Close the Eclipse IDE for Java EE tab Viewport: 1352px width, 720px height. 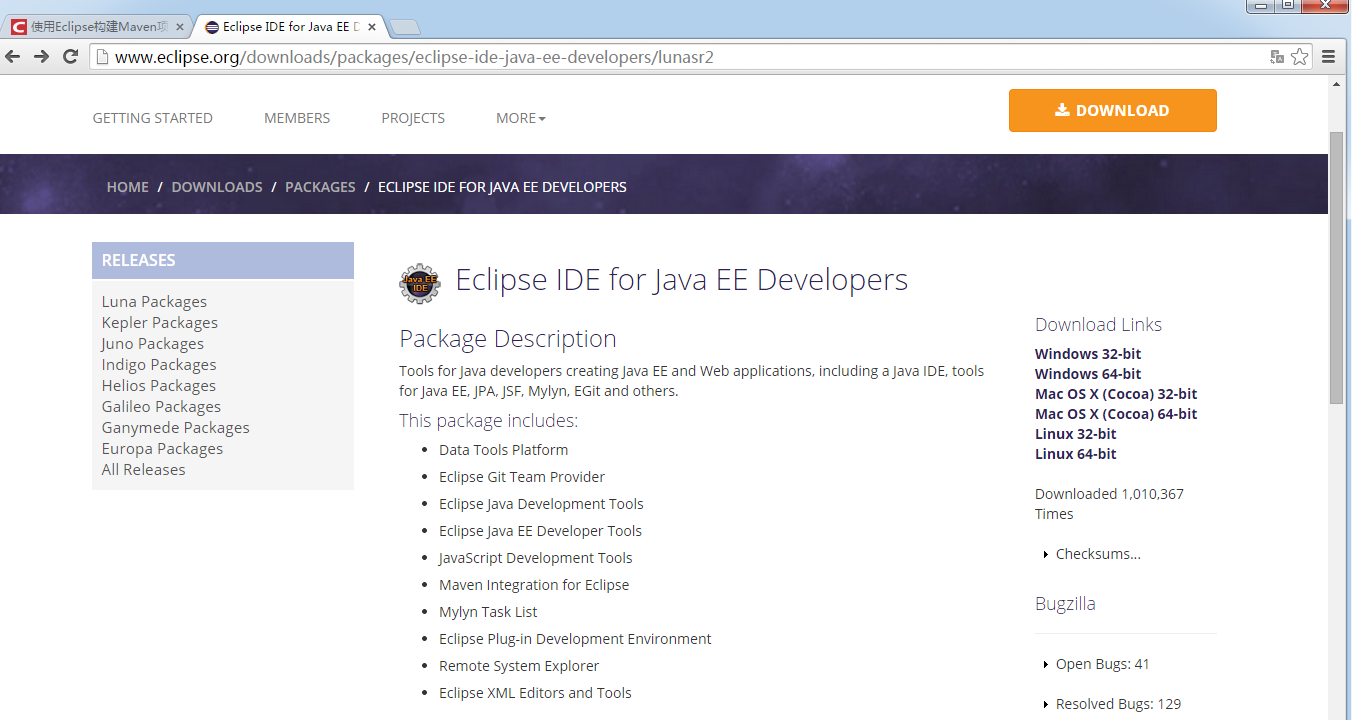pos(373,27)
